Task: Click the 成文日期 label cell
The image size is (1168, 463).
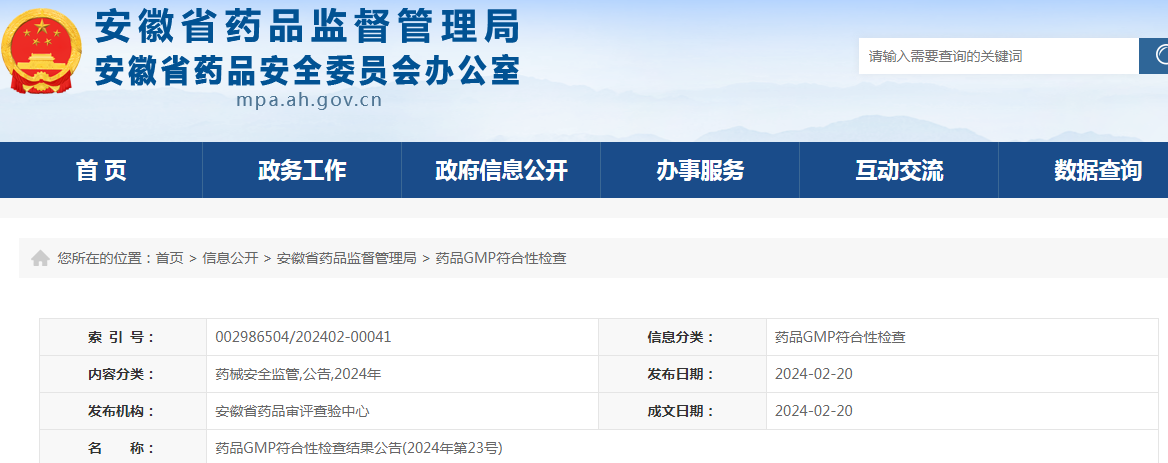Action: click(x=682, y=411)
